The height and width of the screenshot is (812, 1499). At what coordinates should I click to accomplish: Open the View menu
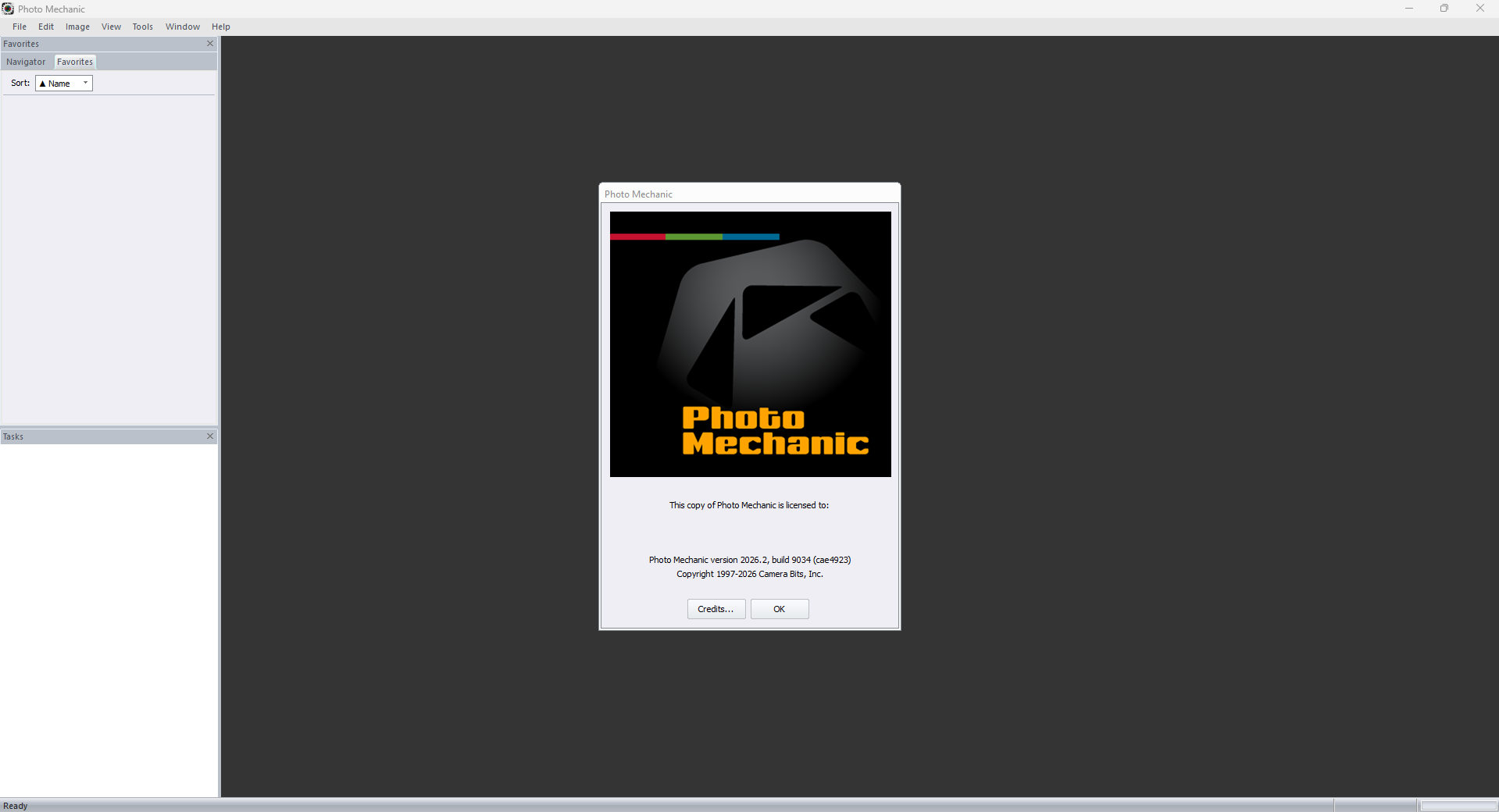point(111,27)
